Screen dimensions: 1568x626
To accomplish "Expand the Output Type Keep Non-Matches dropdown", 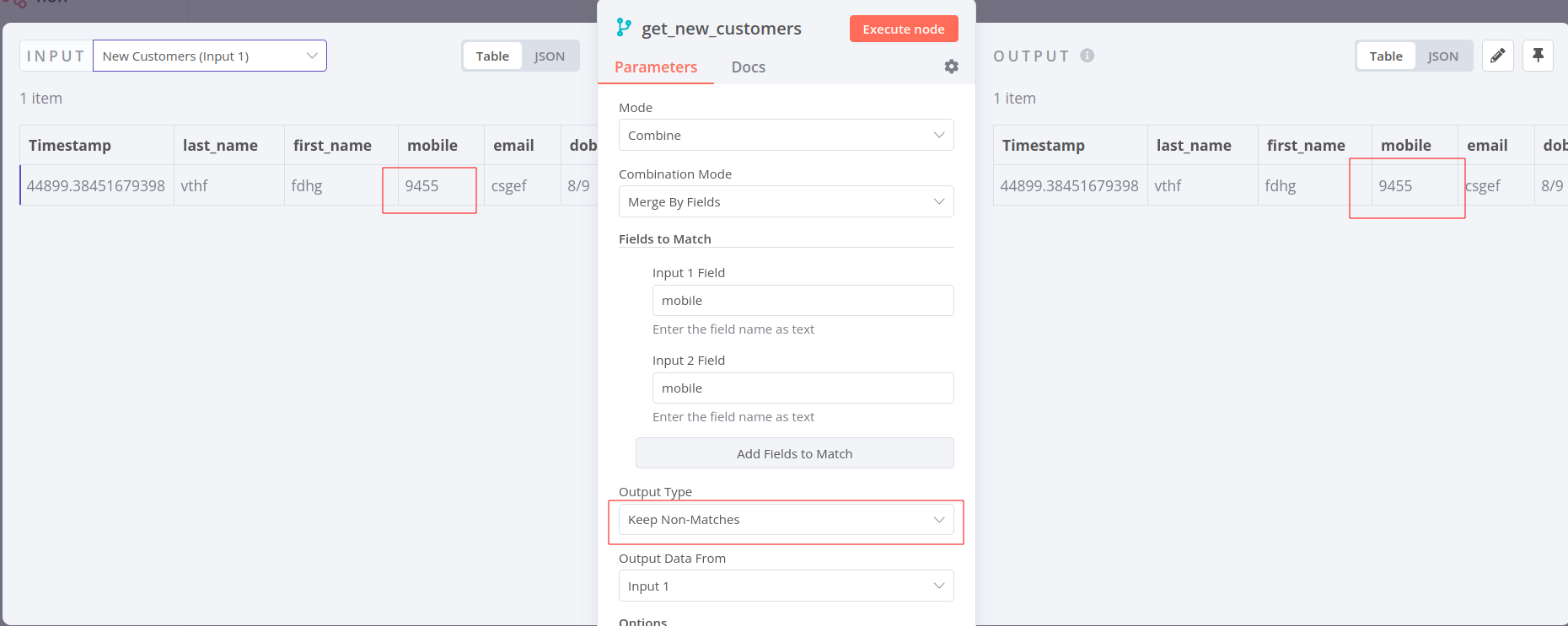I will pos(787,520).
